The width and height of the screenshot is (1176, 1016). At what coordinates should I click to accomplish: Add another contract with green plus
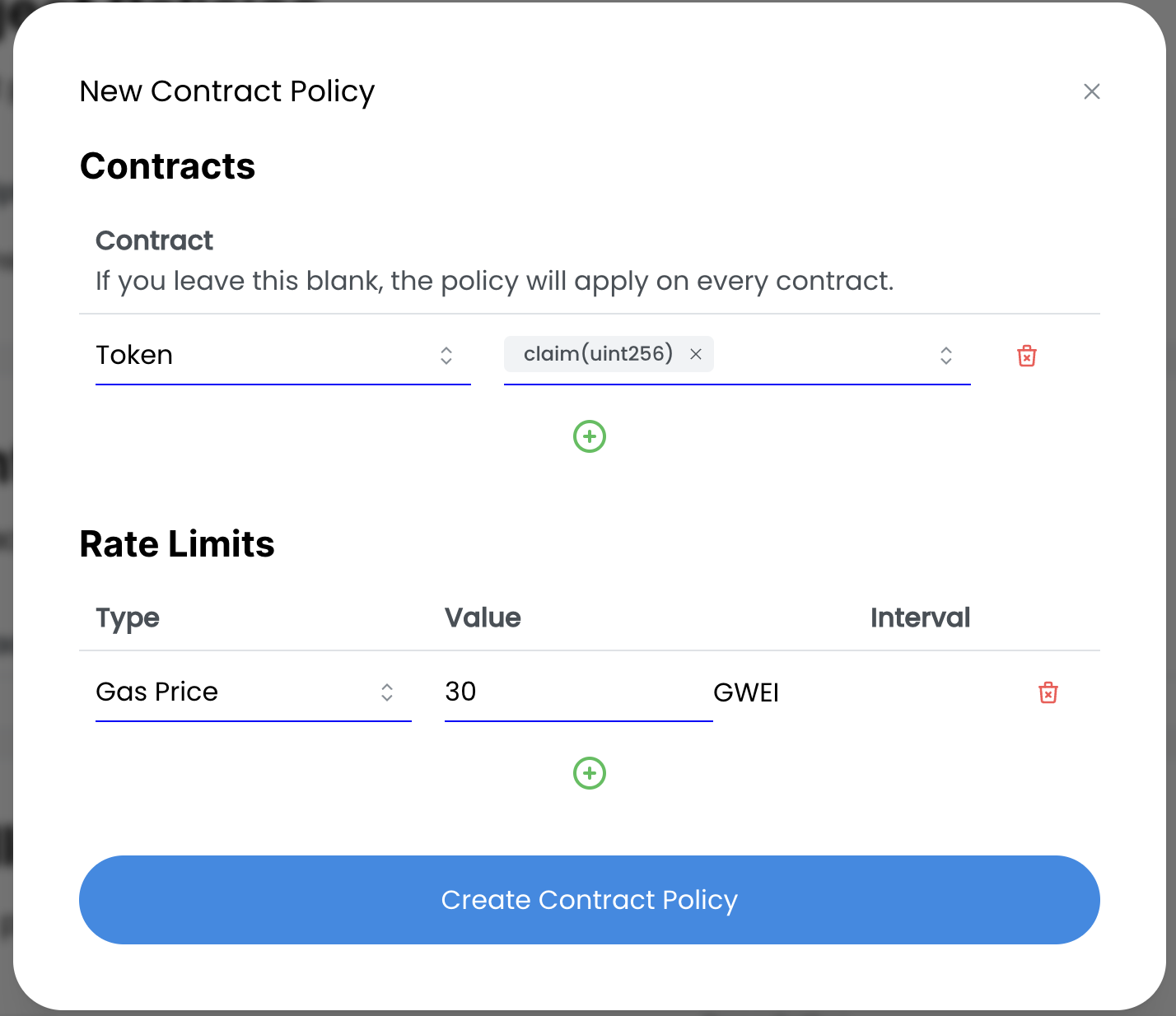pos(590,436)
